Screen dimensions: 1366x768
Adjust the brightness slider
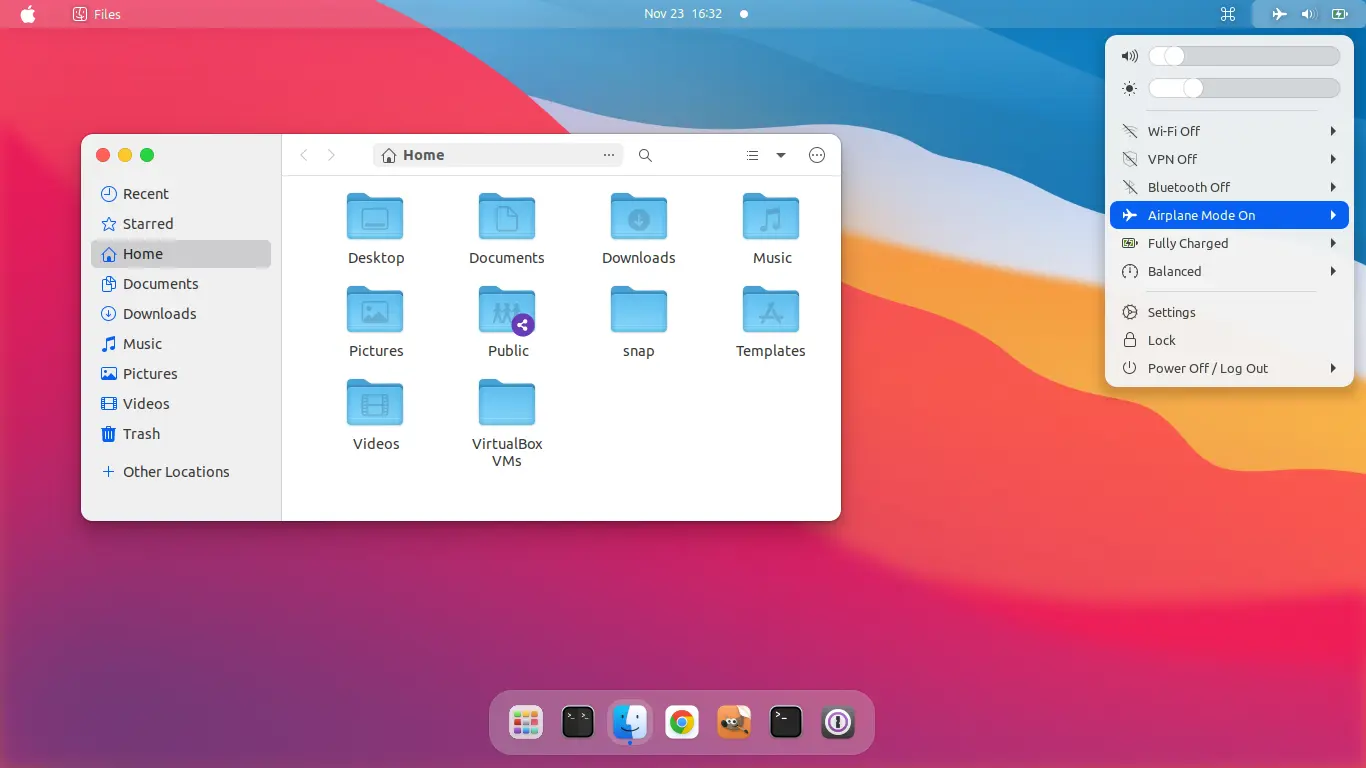1193,88
